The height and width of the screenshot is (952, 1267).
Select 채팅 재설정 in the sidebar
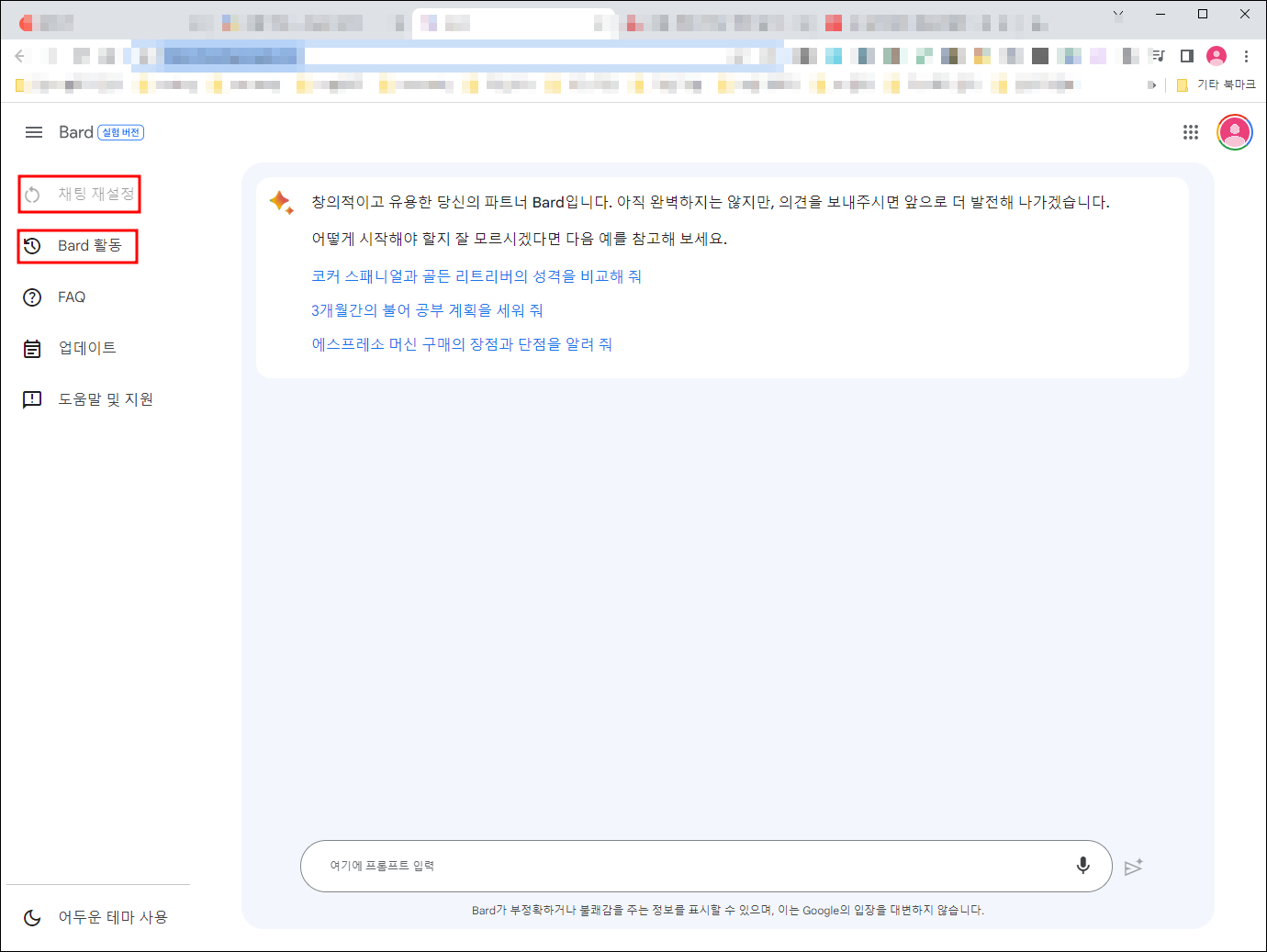point(79,194)
